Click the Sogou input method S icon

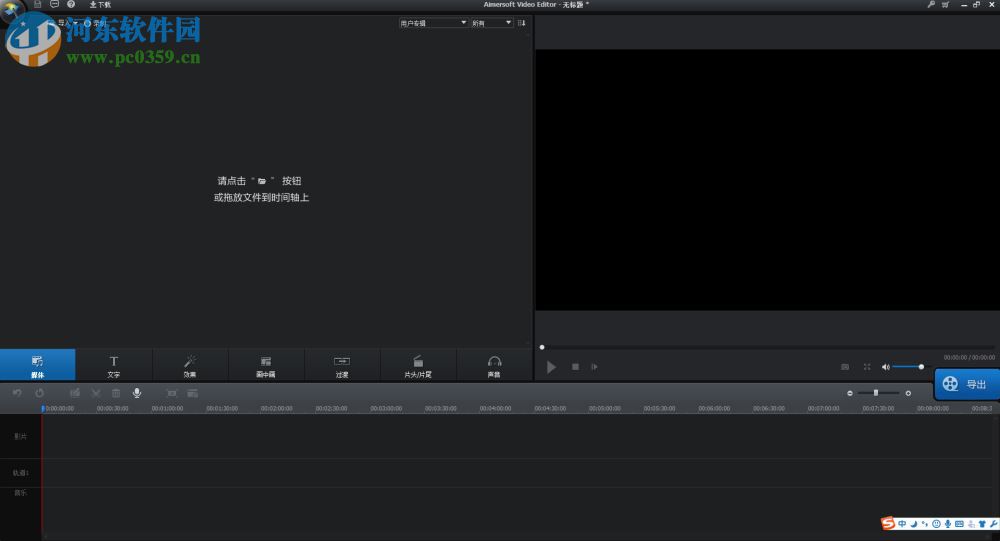pos(888,524)
